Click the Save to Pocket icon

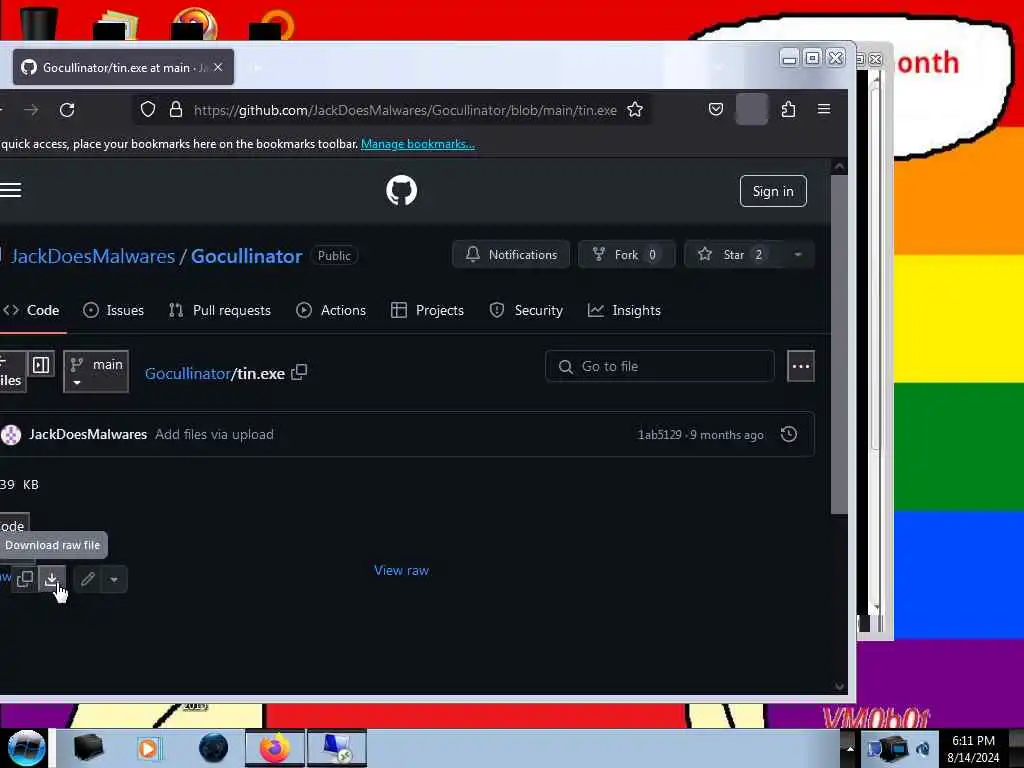716,109
